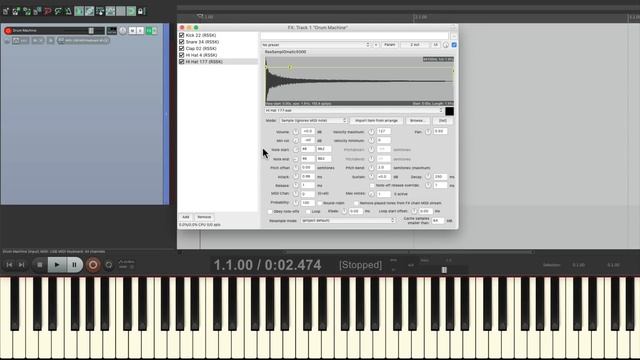The image size is (640, 360).
Task: Enable the Obey note-offs checkbox
Action: [270, 211]
